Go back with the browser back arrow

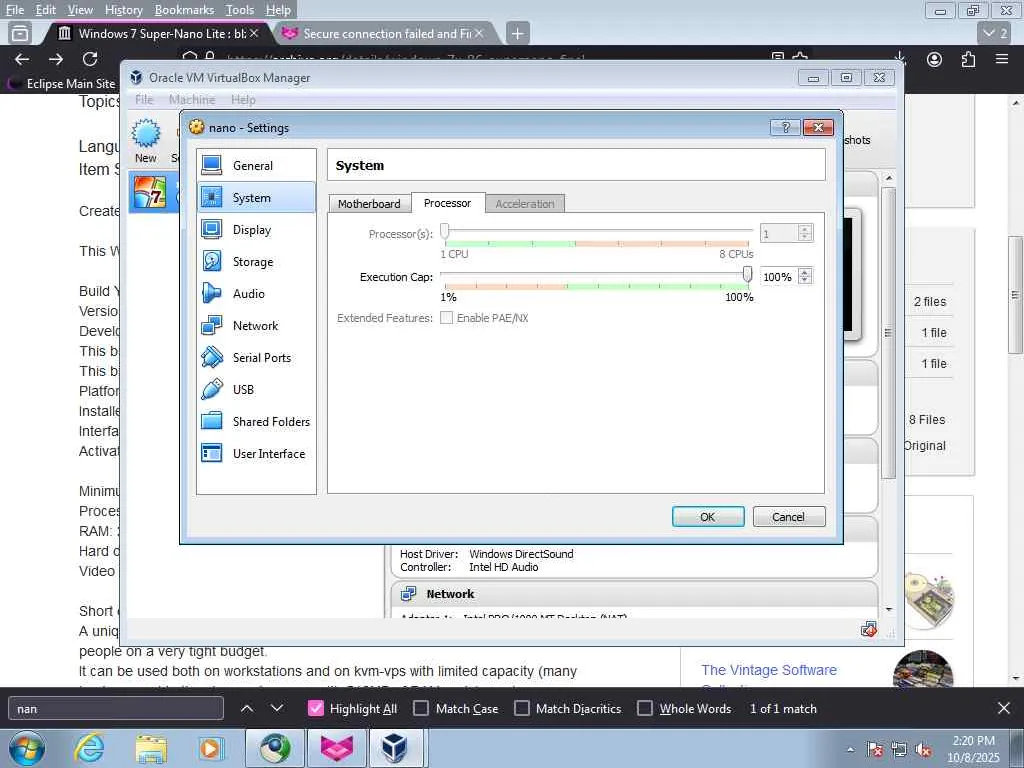[x=22, y=59]
